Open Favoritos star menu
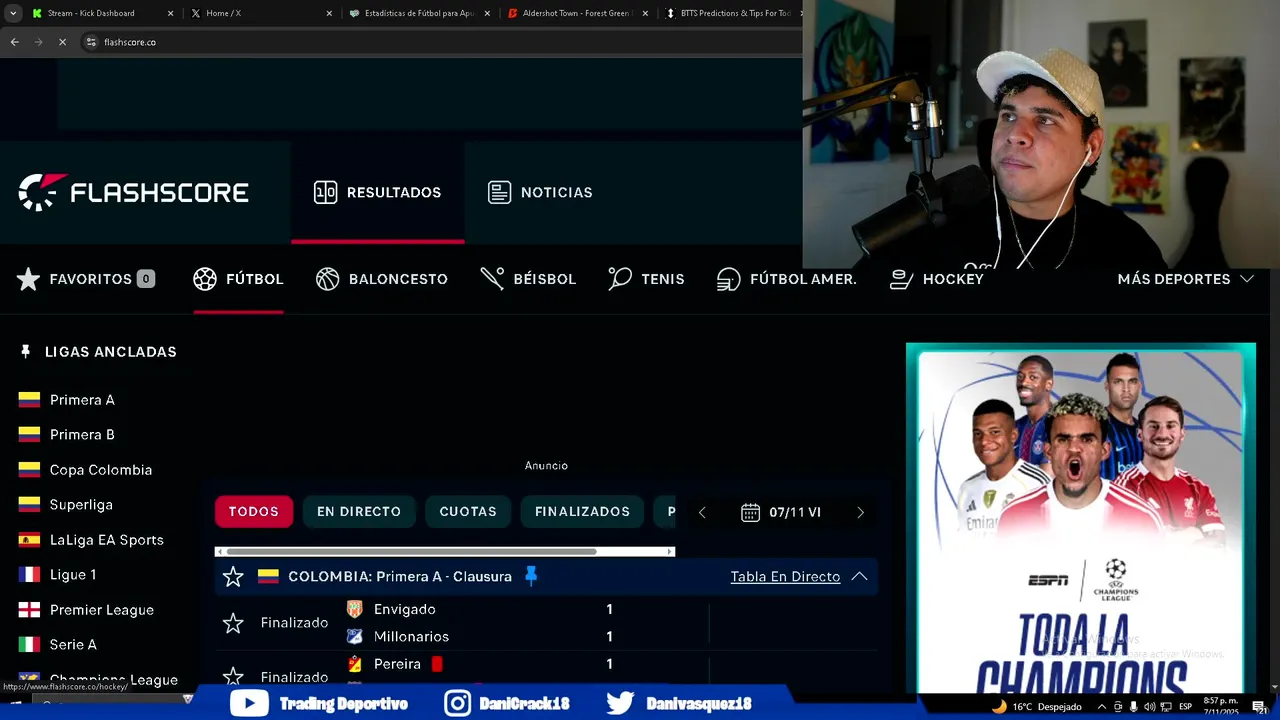This screenshot has width=1280, height=720. [85, 279]
